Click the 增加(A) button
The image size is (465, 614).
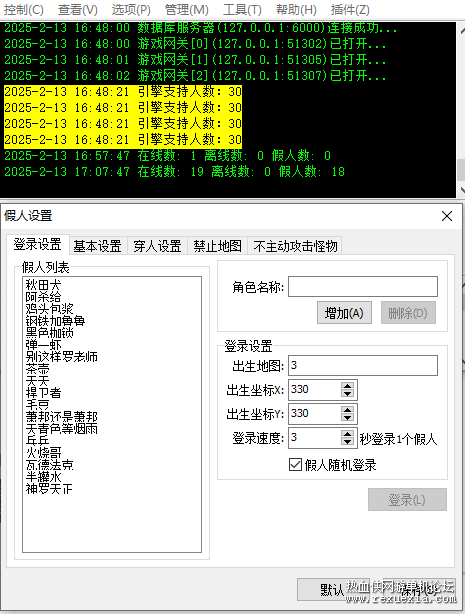(344, 313)
